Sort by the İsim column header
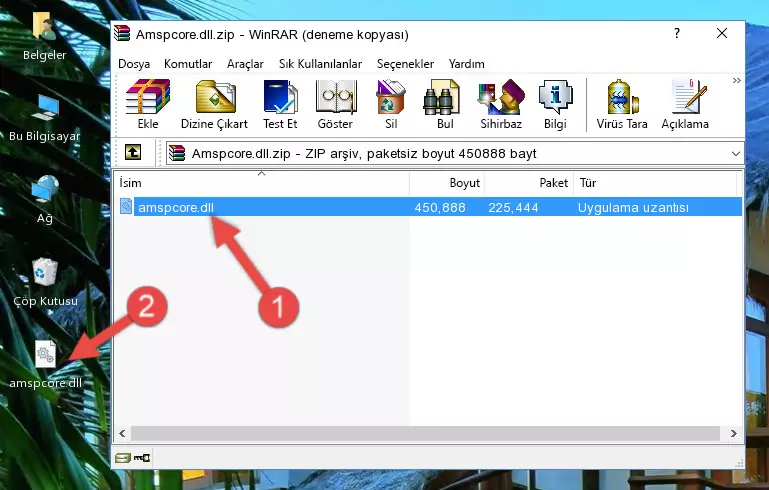769x490 pixels. tap(262, 182)
